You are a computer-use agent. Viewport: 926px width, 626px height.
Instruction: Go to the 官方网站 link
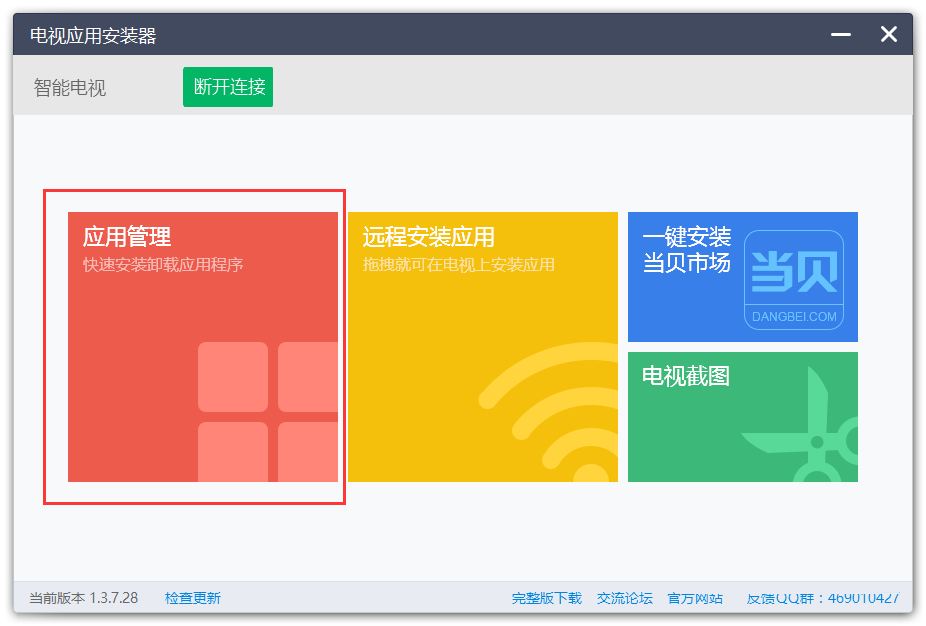[x=695, y=598]
